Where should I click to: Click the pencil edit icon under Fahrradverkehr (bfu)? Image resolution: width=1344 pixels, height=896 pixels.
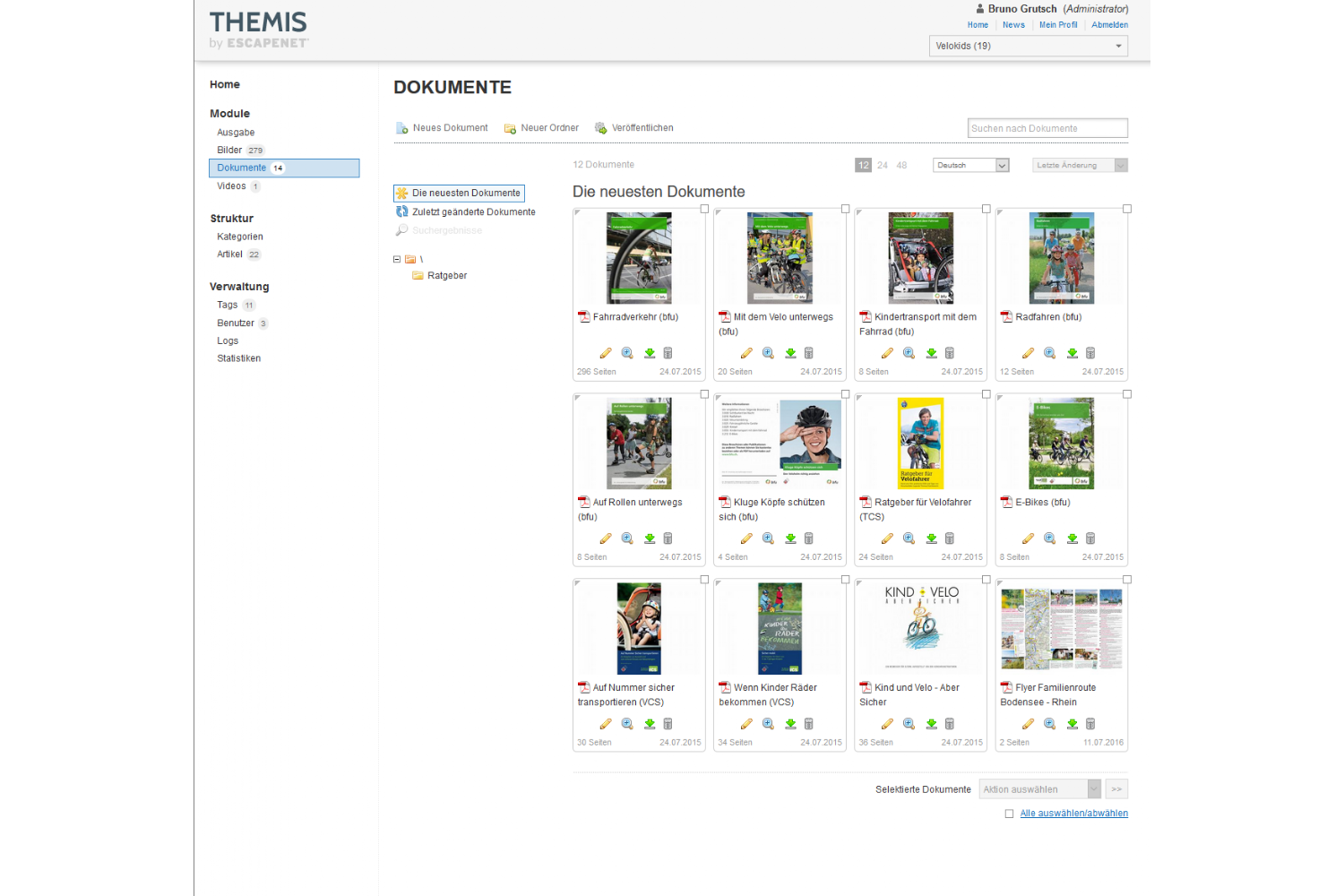coord(606,353)
